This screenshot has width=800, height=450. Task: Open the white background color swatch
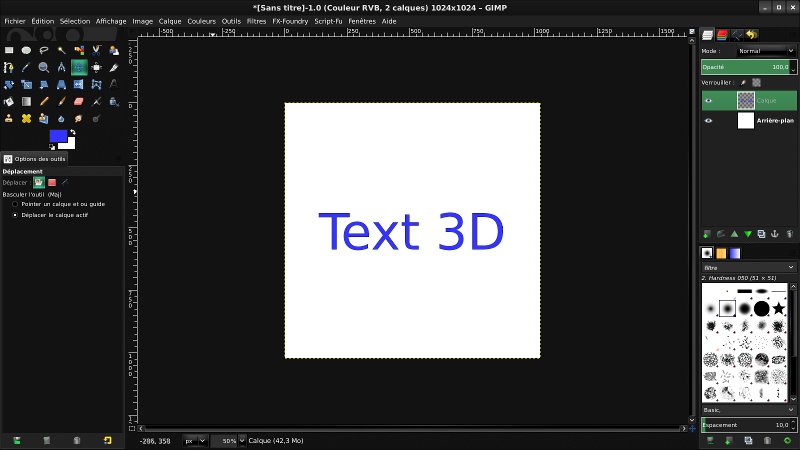click(70, 144)
